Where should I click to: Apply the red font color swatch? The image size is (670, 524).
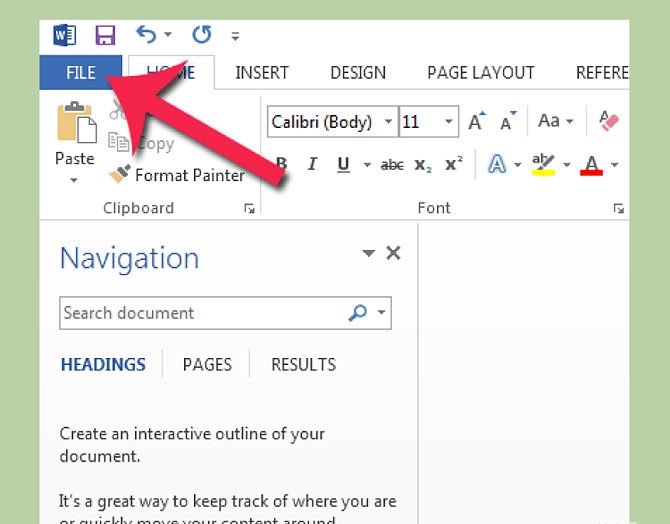(x=592, y=165)
